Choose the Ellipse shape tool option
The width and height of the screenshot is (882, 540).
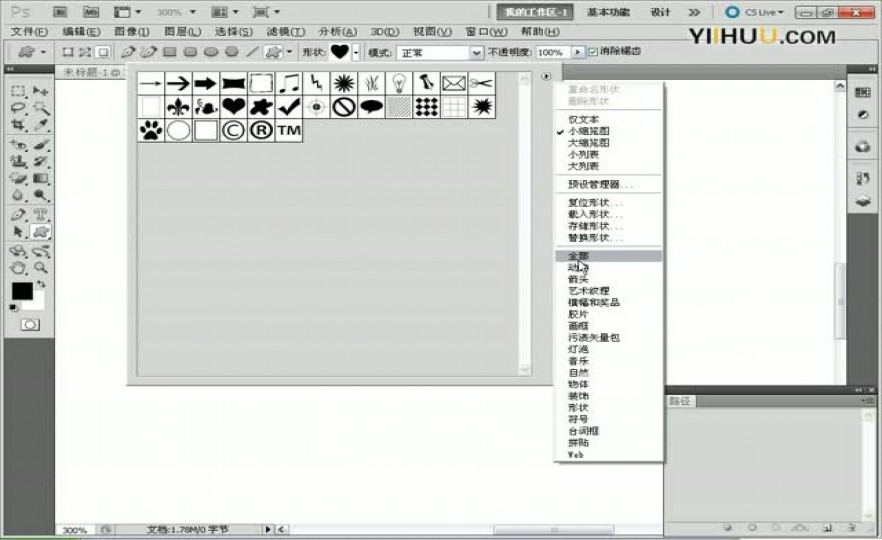211,52
